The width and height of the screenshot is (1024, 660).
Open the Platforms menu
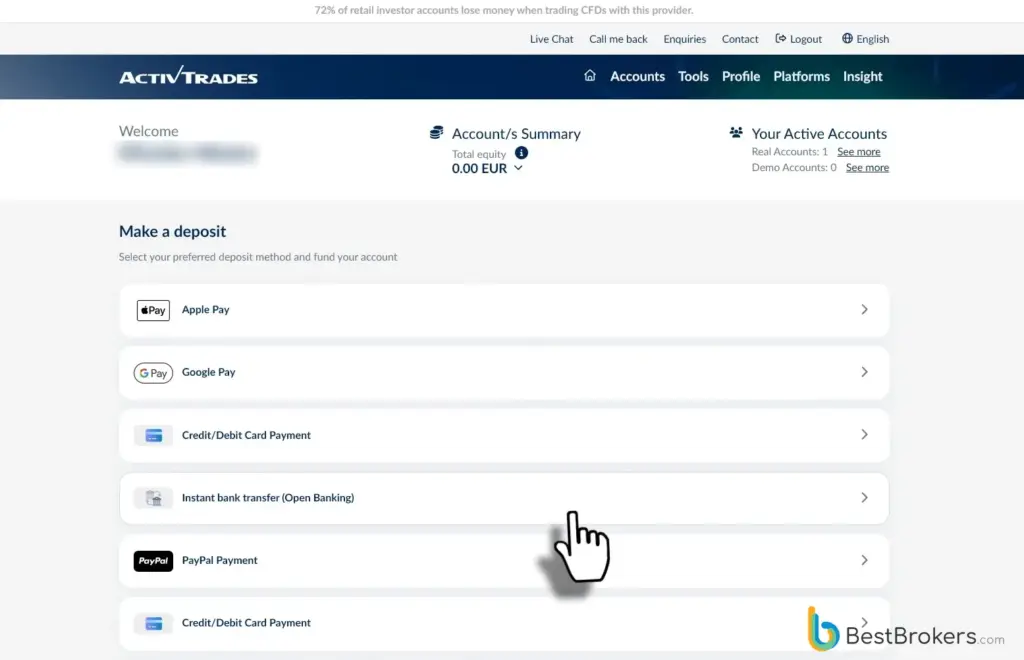click(x=801, y=76)
